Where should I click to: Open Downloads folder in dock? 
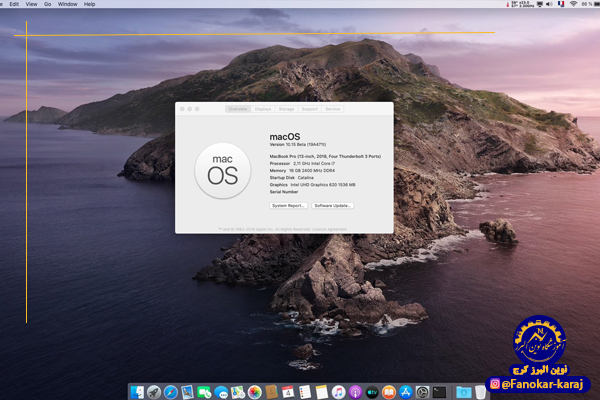point(463,392)
